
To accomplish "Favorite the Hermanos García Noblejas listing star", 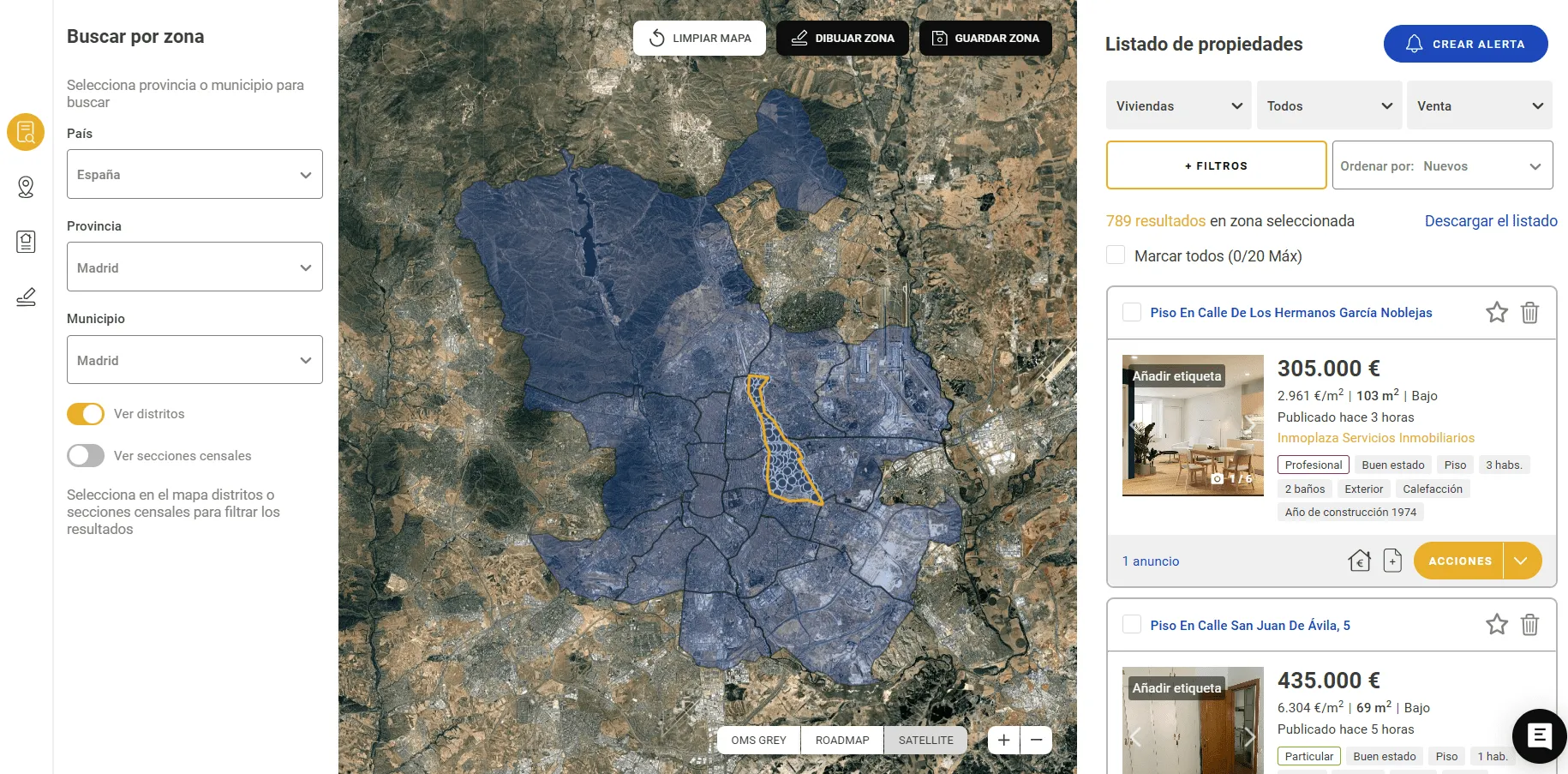I will point(1497,312).
